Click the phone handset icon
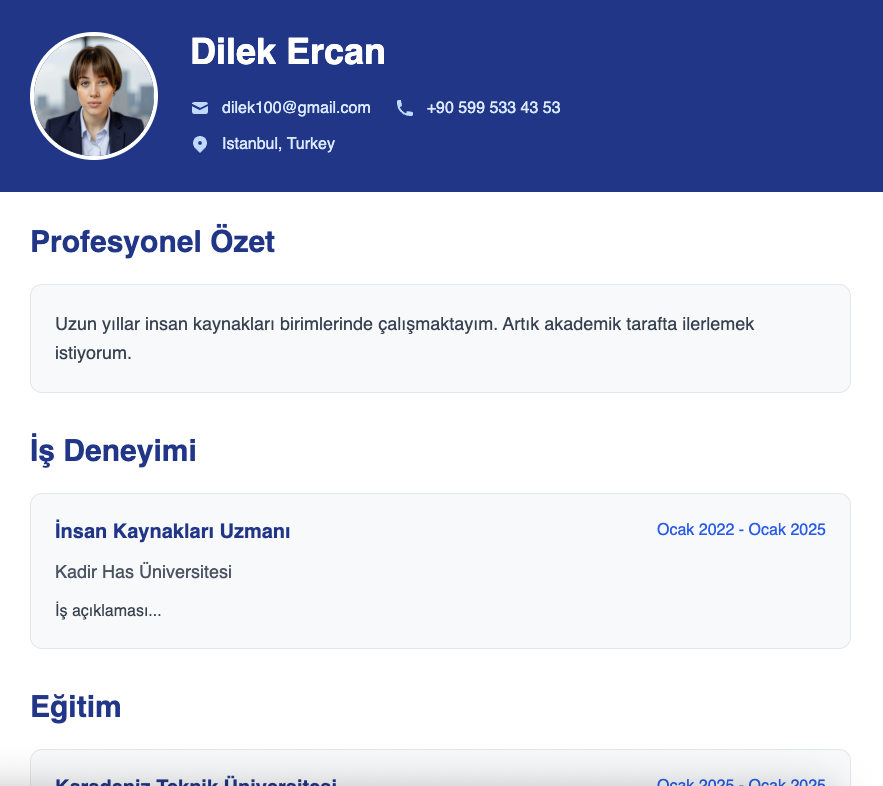The image size is (883, 786). click(404, 108)
